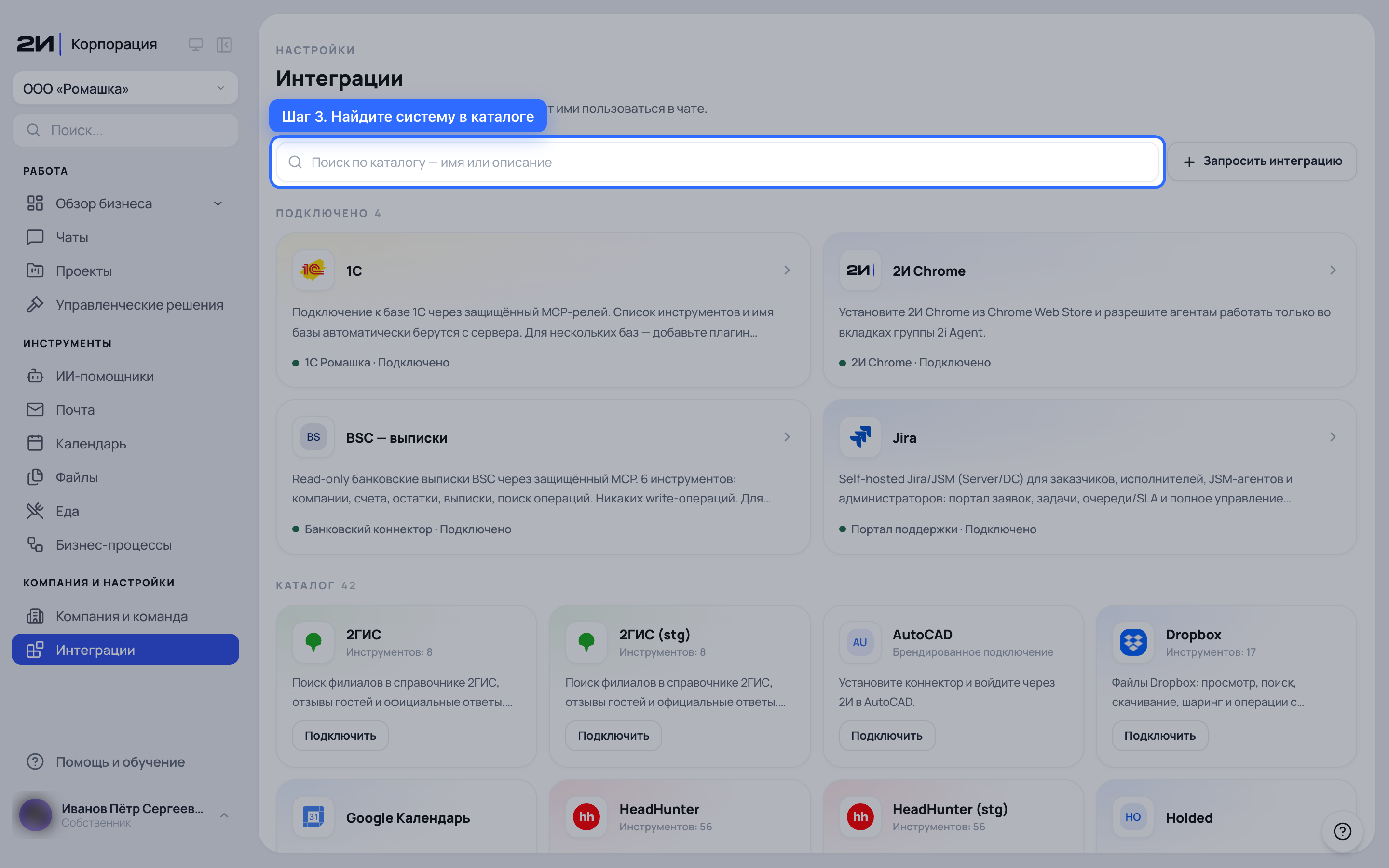Click Подключить on the 2ГИС (stg) card
Viewport: 1389px width, 868px height.
pos(613,735)
